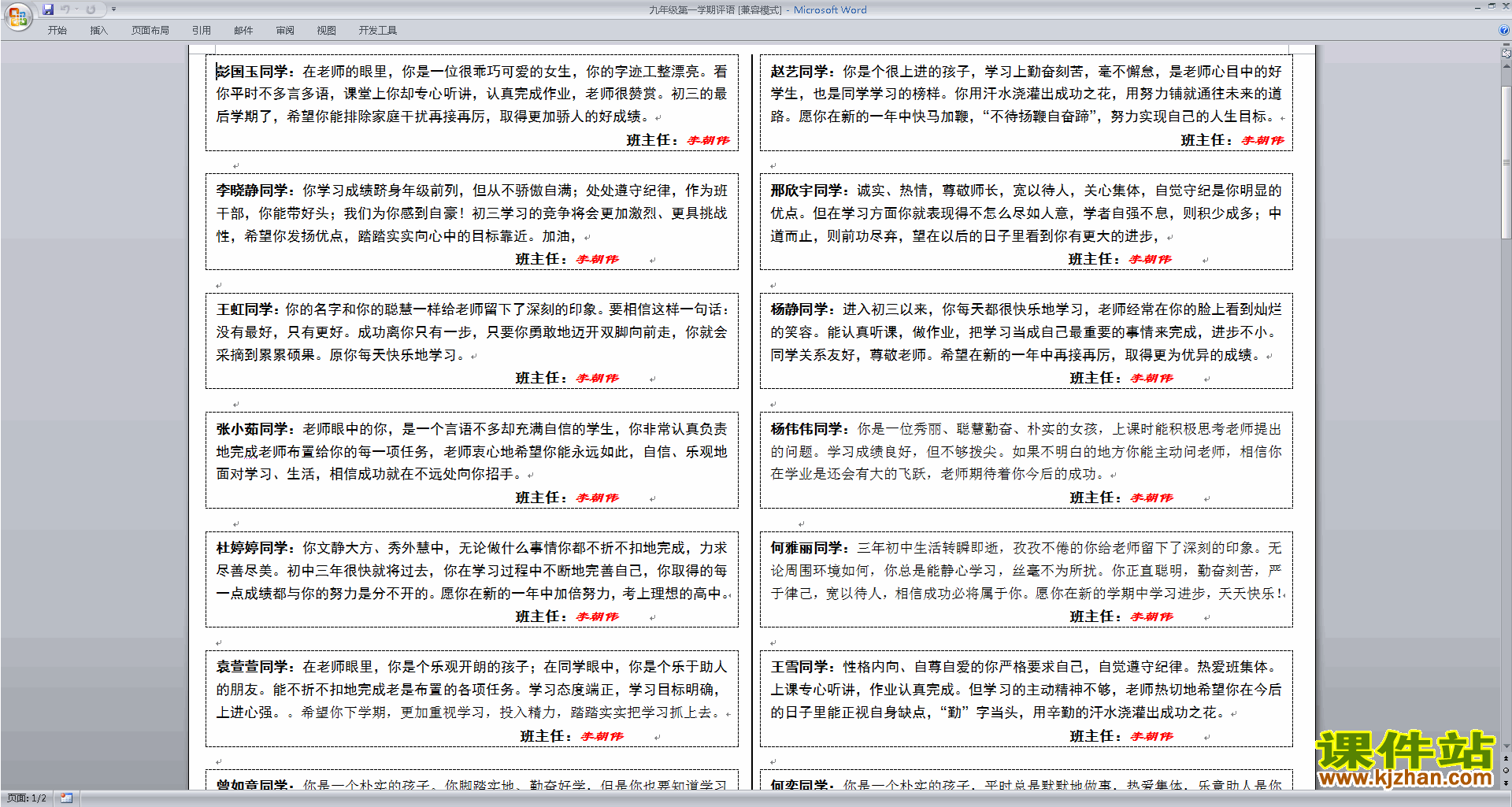
Task: Click the red signature in 王雪's box
Action: pos(1151,736)
